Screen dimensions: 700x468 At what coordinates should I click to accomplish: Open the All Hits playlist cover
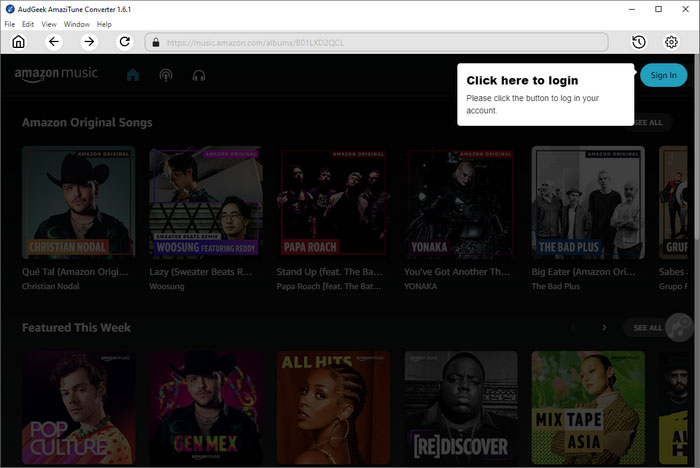pos(333,408)
